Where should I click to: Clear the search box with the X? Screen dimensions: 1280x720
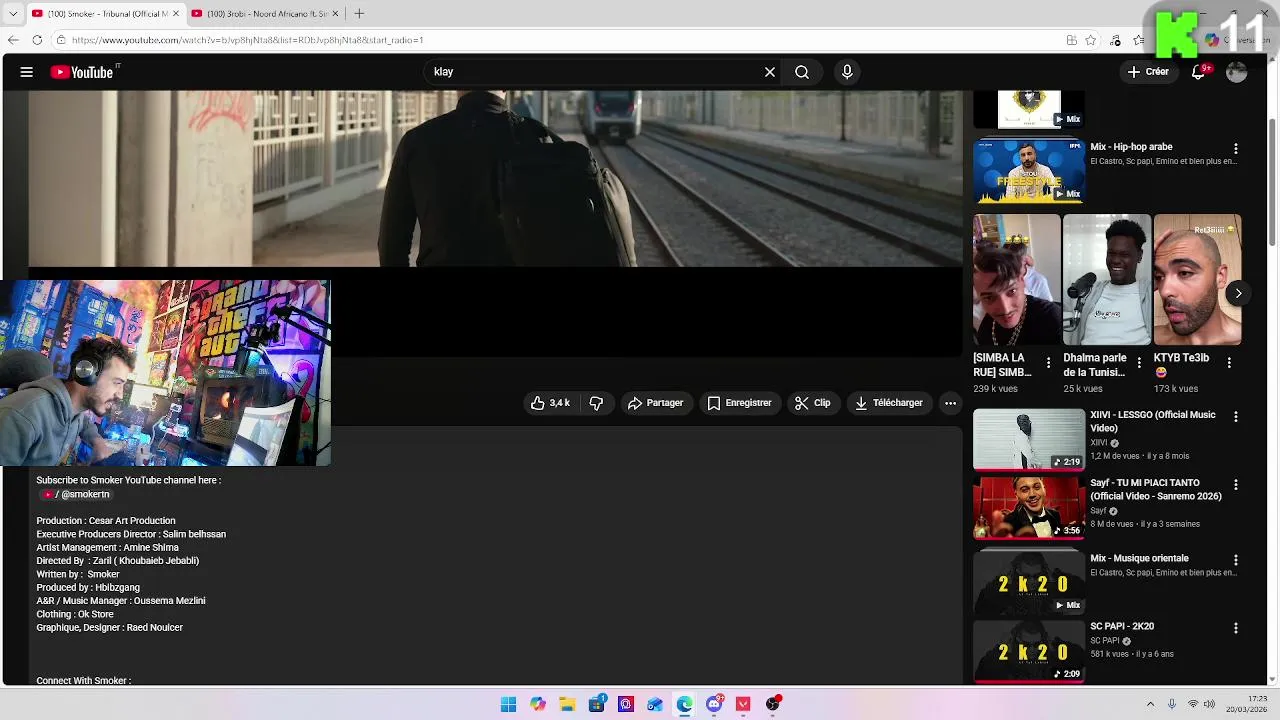click(770, 72)
